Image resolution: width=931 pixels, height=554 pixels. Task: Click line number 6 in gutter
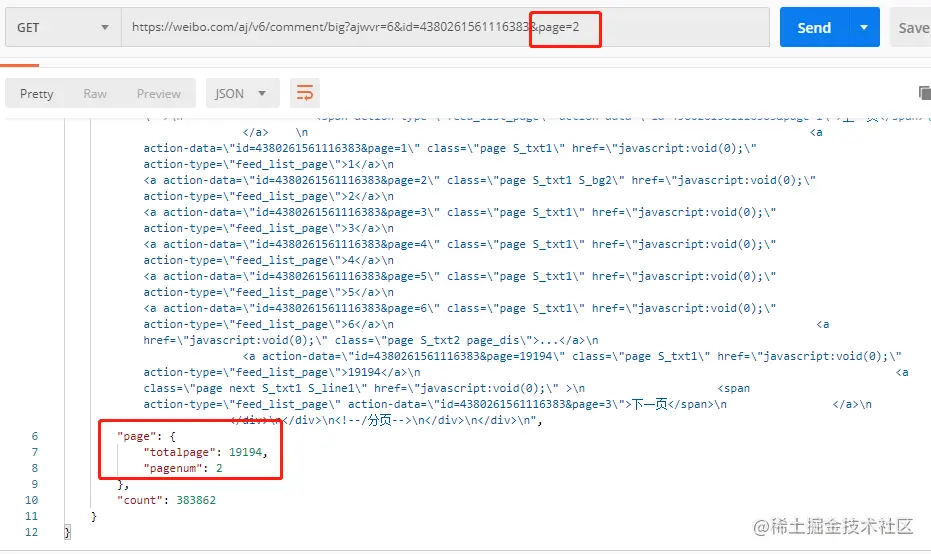point(34,436)
